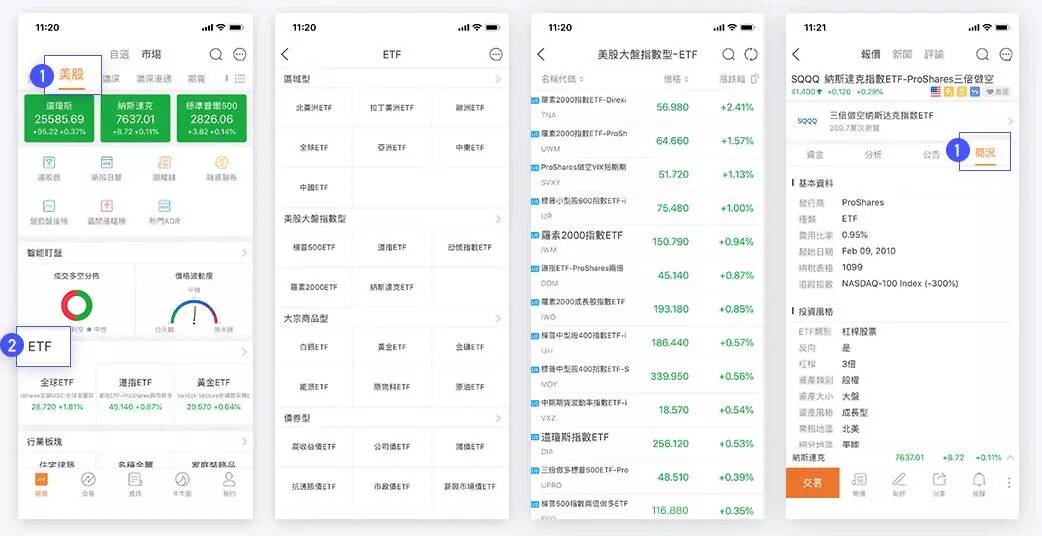The height and width of the screenshot is (536, 1042).
Task: Expand the 行業板塊 section chevron
Action: [245, 442]
